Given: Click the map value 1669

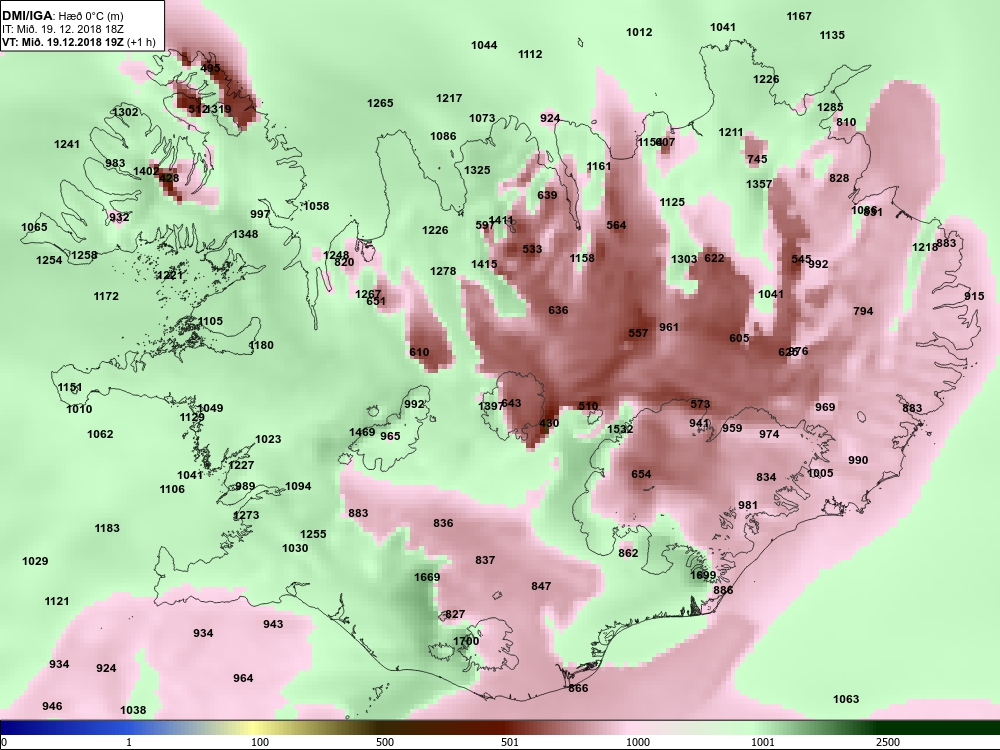Looking at the screenshot, I should [427, 577].
